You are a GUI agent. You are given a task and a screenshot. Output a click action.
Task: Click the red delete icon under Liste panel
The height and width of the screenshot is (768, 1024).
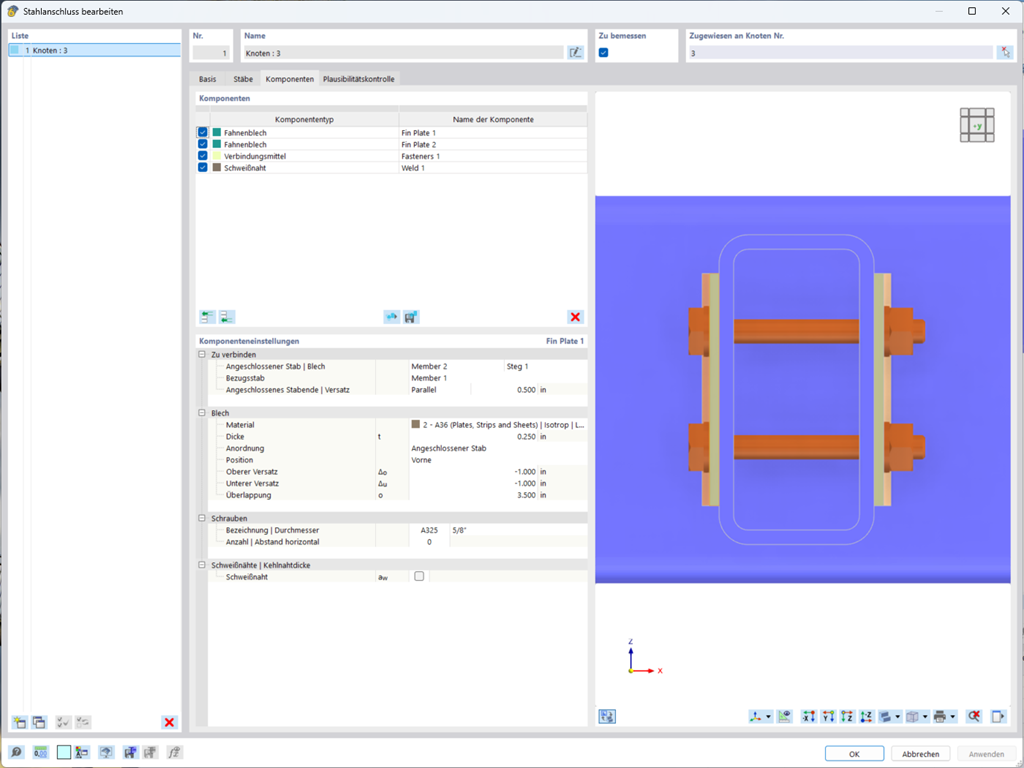pyautogui.click(x=169, y=722)
